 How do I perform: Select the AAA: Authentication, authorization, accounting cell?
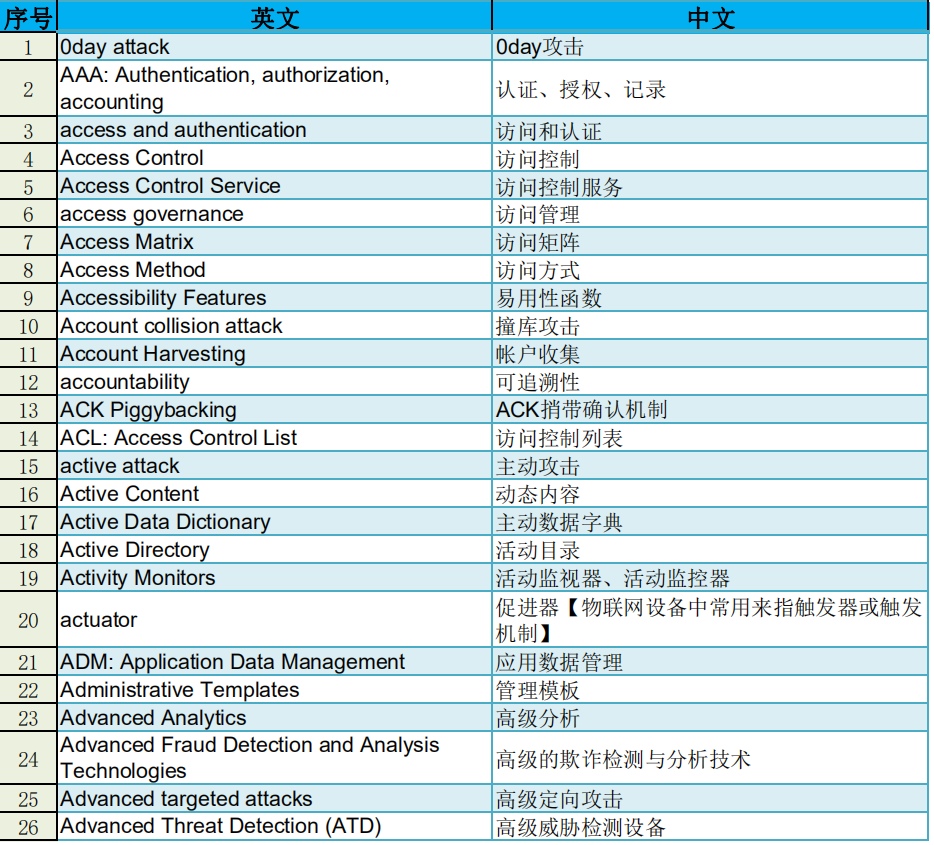[x=275, y=89]
